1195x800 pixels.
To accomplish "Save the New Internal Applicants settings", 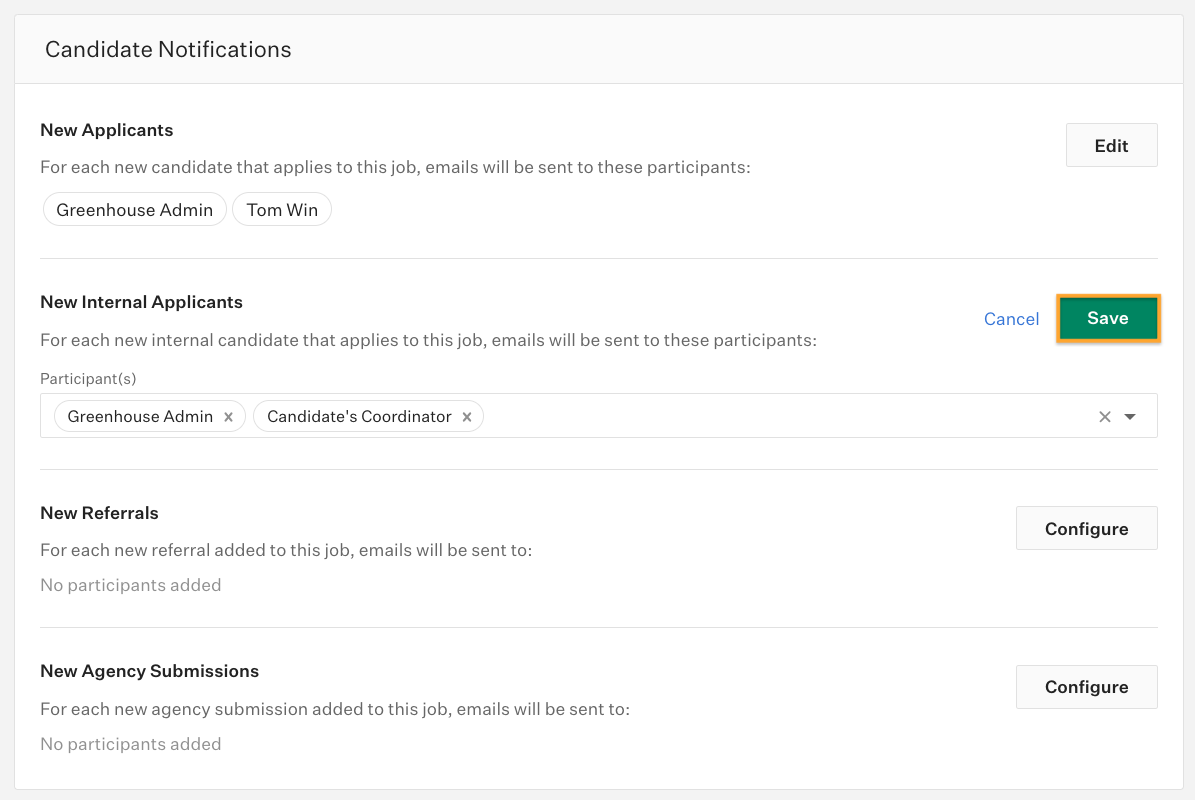I will (1107, 318).
